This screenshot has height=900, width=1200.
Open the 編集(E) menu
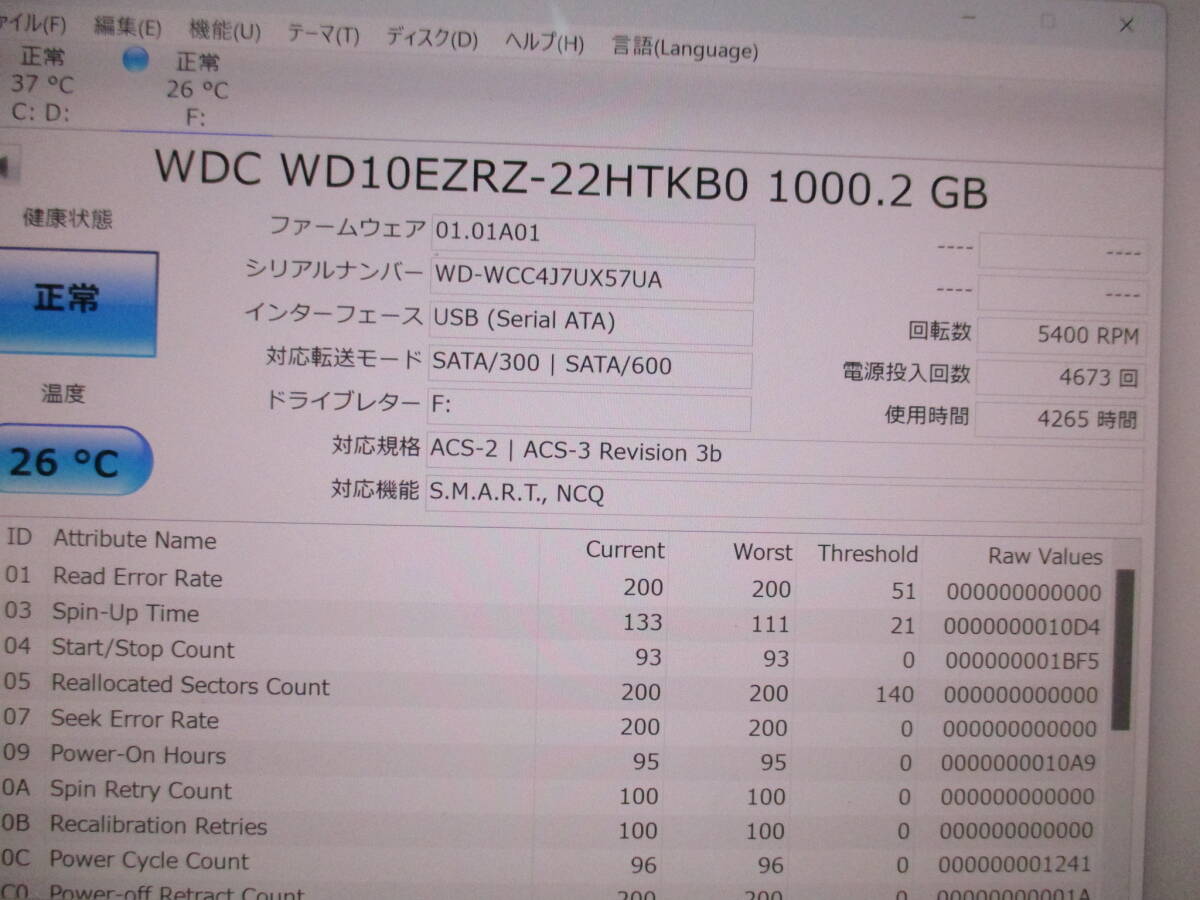coord(127,27)
